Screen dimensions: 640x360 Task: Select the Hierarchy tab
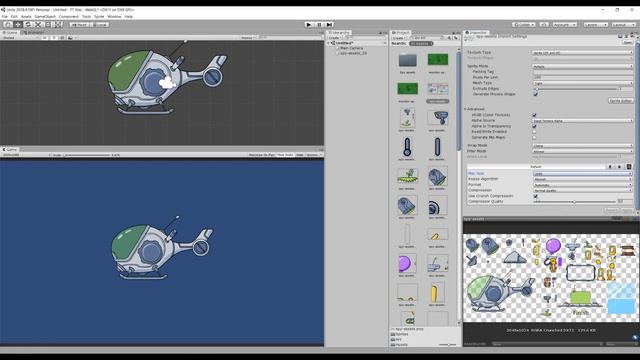coord(340,33)
